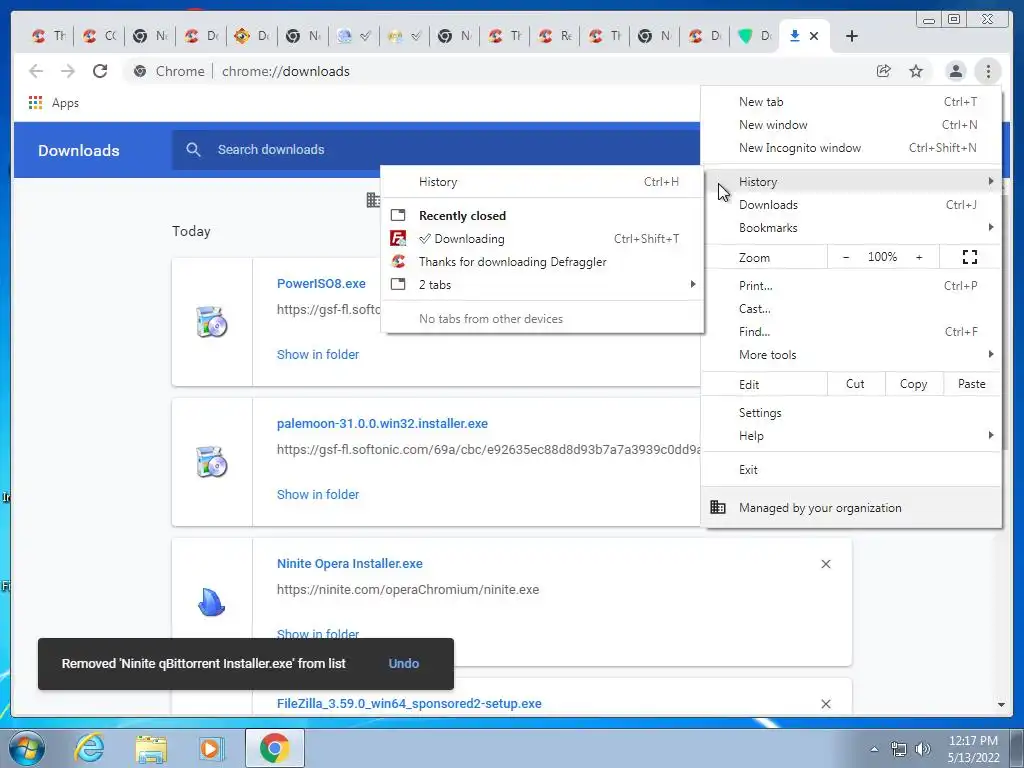Viewport: 1024px width, 768px height.
Task: Click the browser Back arrow
Action: click(36, 71)
